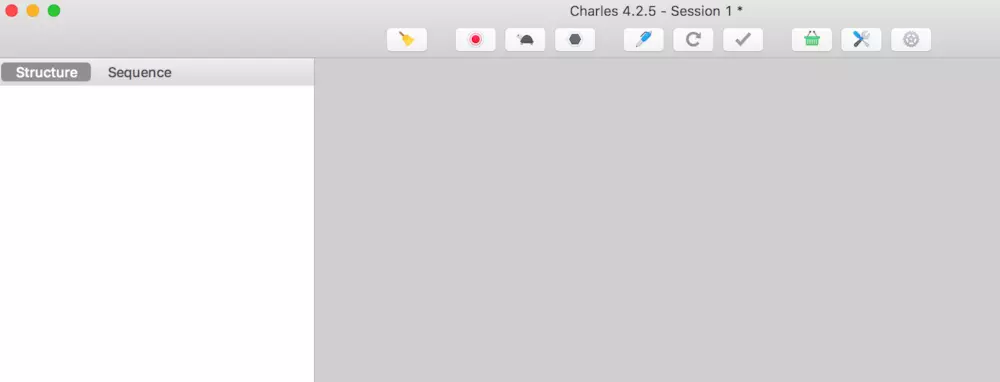
Task: Open Settings with the gear icon
Action: [911, 40]
